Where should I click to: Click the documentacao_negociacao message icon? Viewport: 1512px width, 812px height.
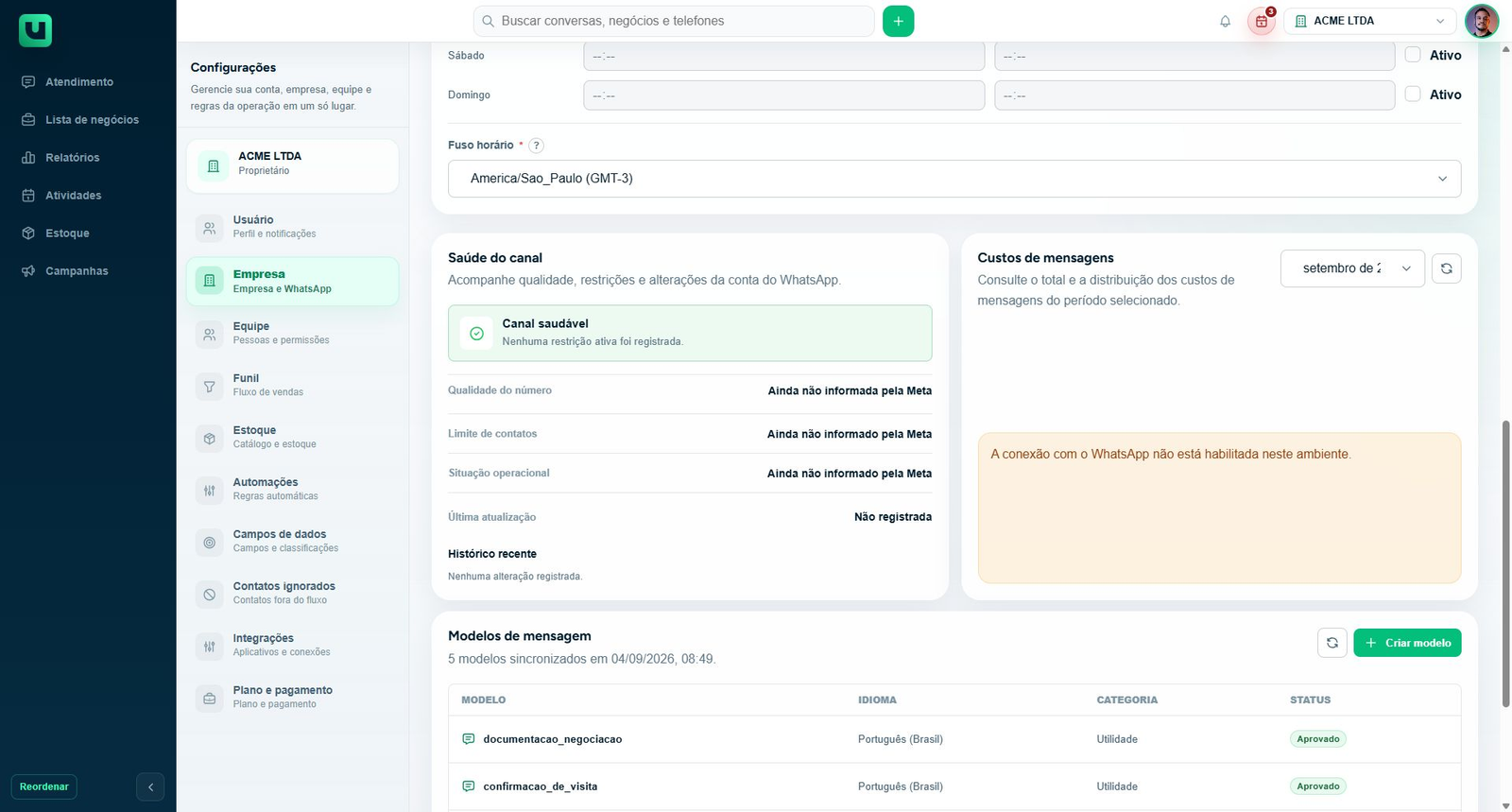tap(468, 739)
